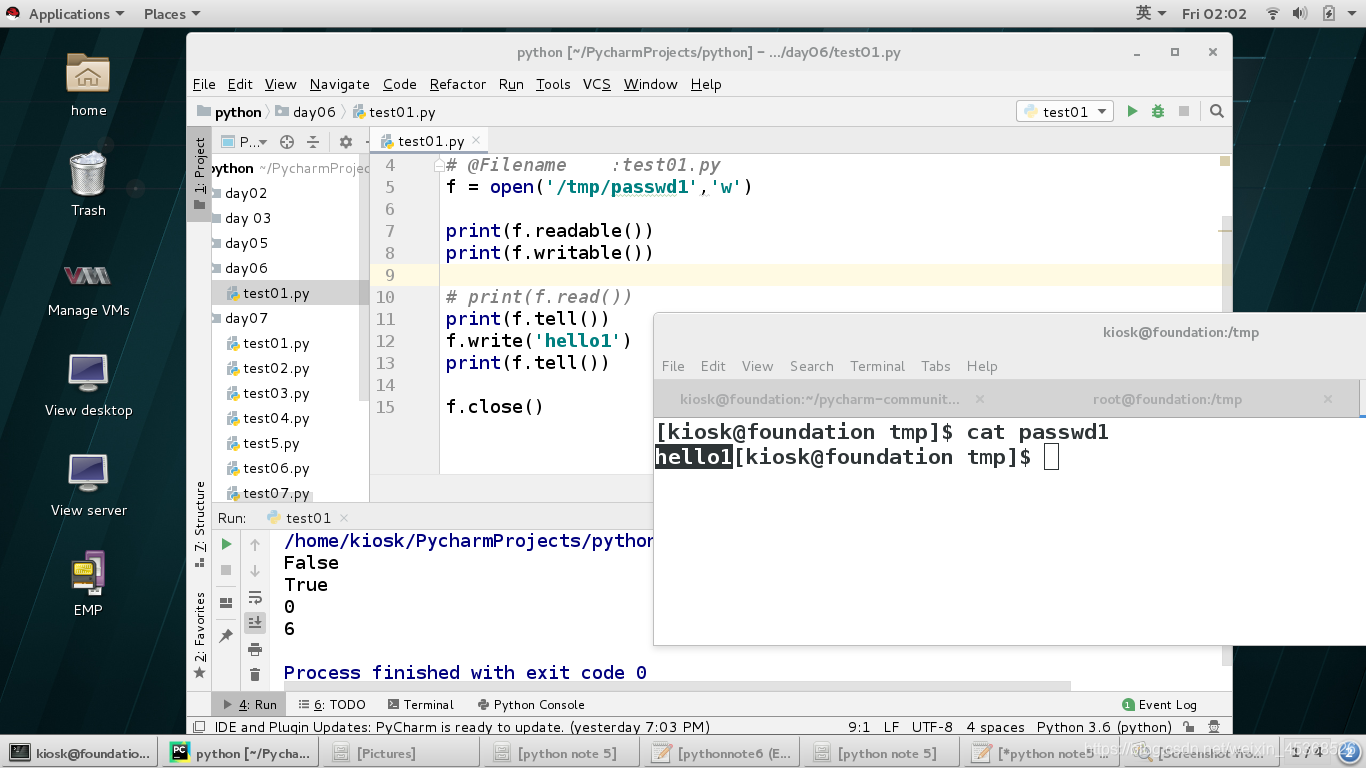Viewport: 1366px width, 768px height.
Task: Click the IDE and Plugin Updates status message
Action: click(462, 728)
